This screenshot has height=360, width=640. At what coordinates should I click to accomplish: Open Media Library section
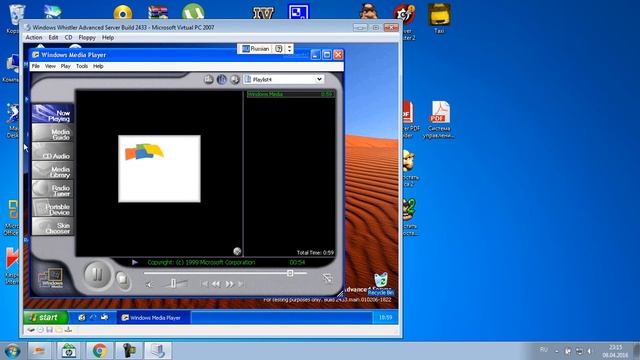tap(53, 171)
